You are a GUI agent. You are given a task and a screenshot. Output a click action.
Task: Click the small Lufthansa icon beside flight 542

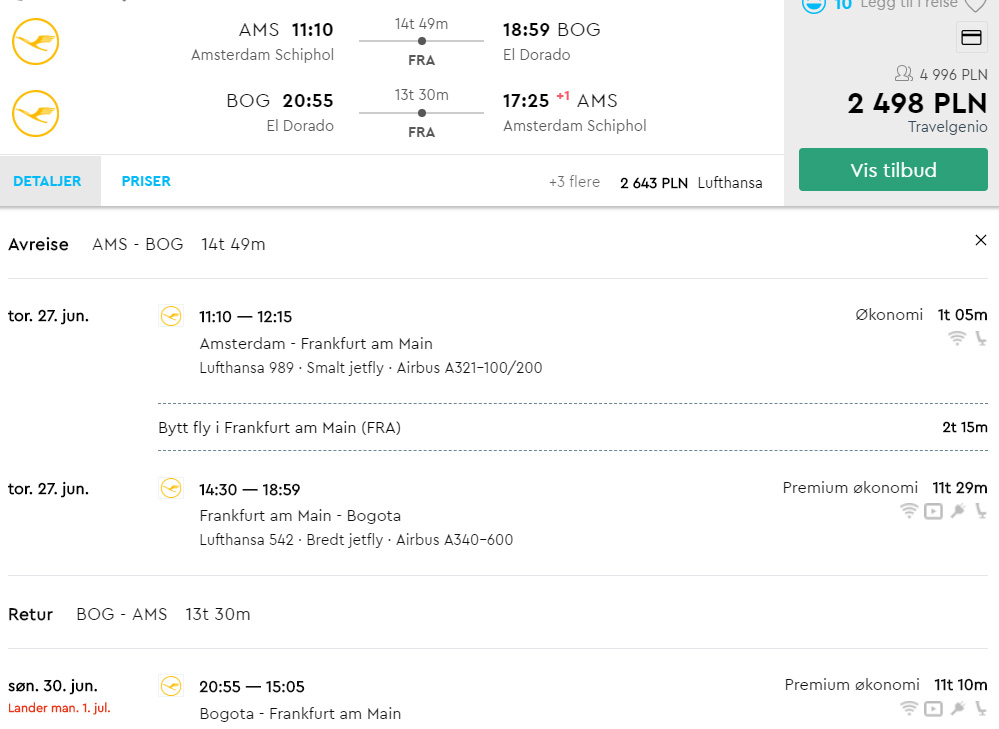(x=171, y=489)
